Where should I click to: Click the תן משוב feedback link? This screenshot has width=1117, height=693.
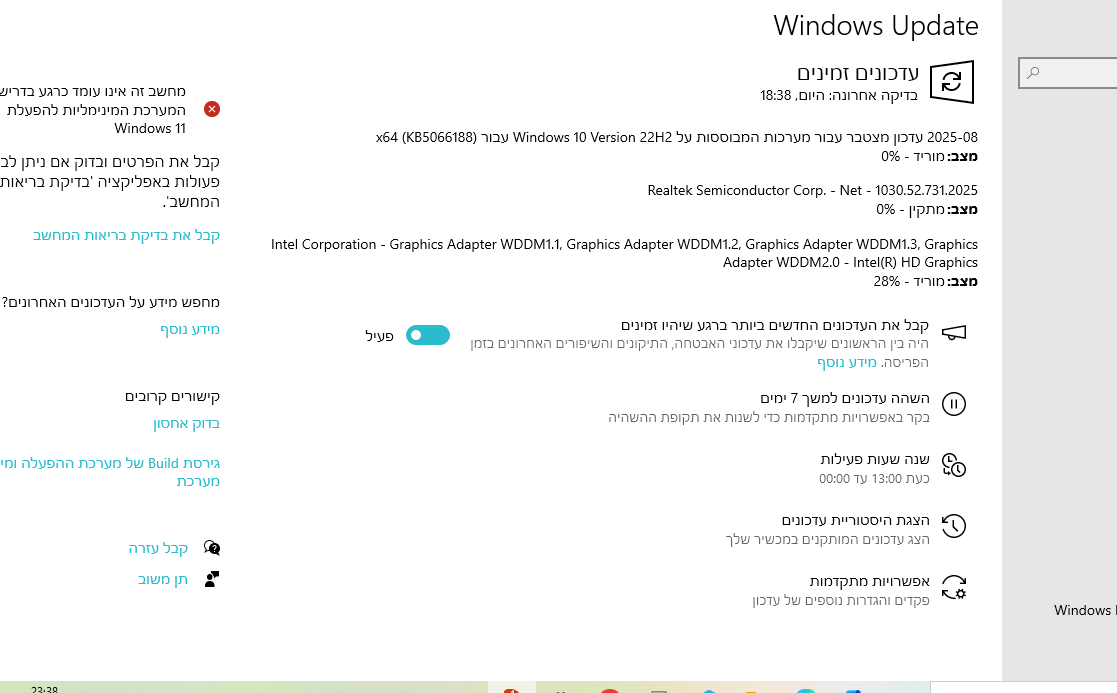[x=162, y=579]
